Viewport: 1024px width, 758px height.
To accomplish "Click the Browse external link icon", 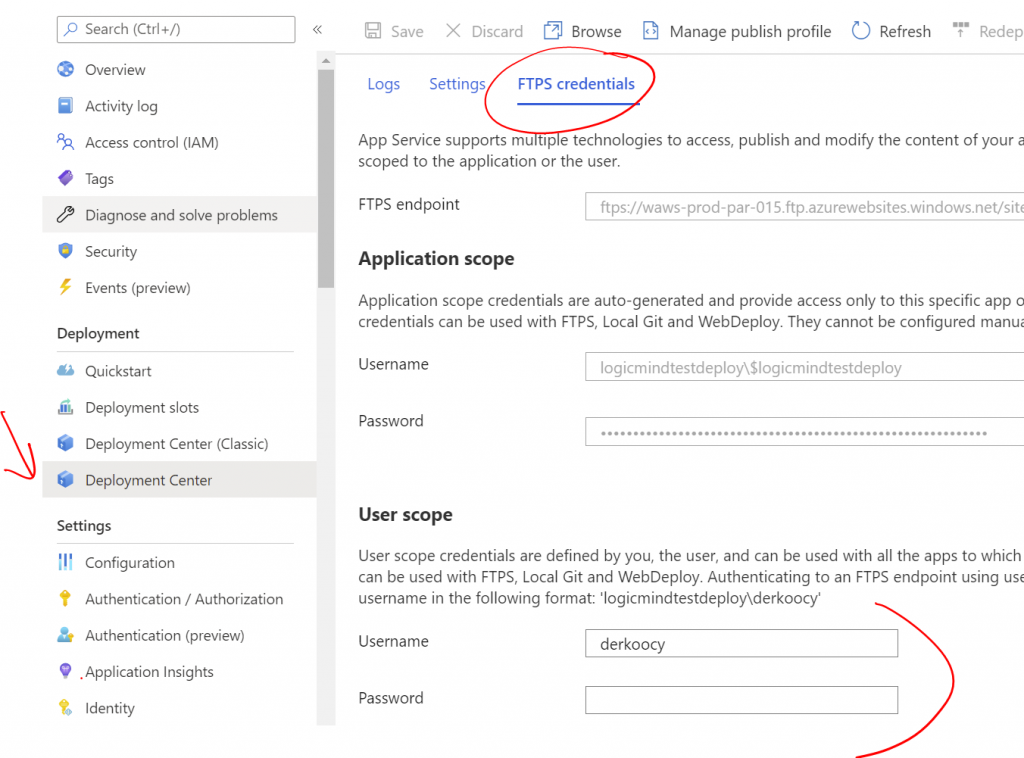I will click(x=553, y=31).
